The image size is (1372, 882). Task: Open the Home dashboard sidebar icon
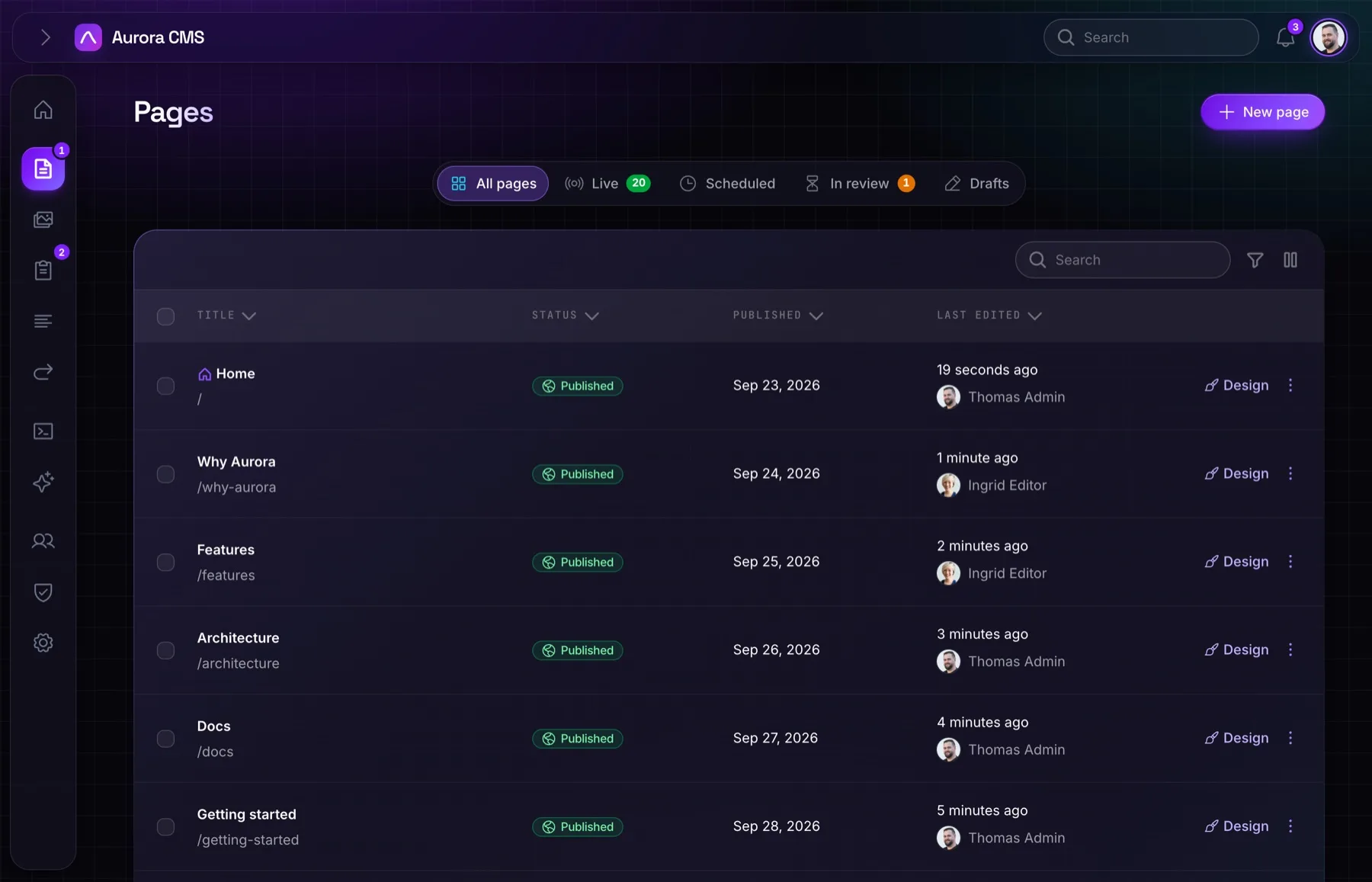[x=43, y=110]
